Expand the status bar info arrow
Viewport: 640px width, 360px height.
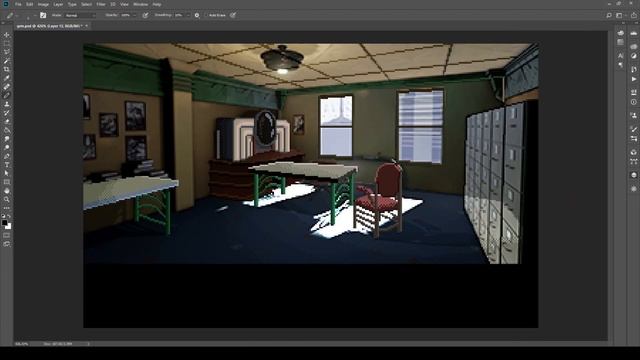89,344
